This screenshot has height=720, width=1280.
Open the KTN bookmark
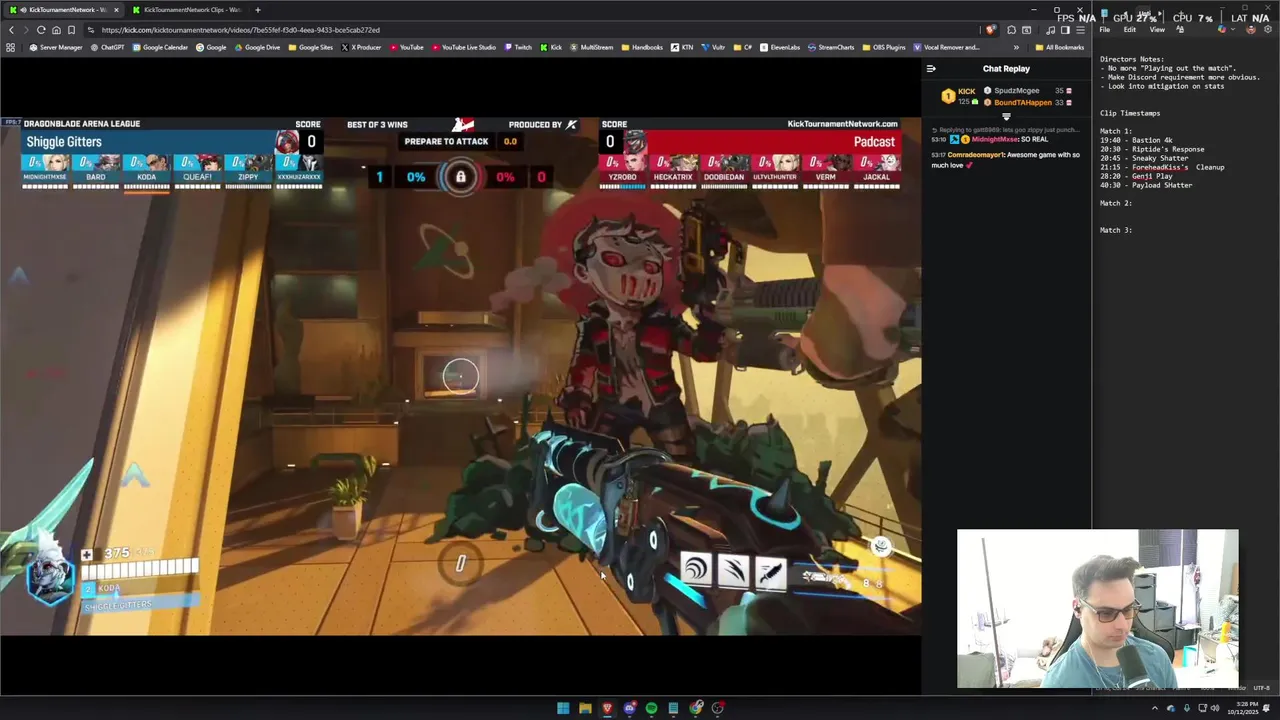(682, 47)
